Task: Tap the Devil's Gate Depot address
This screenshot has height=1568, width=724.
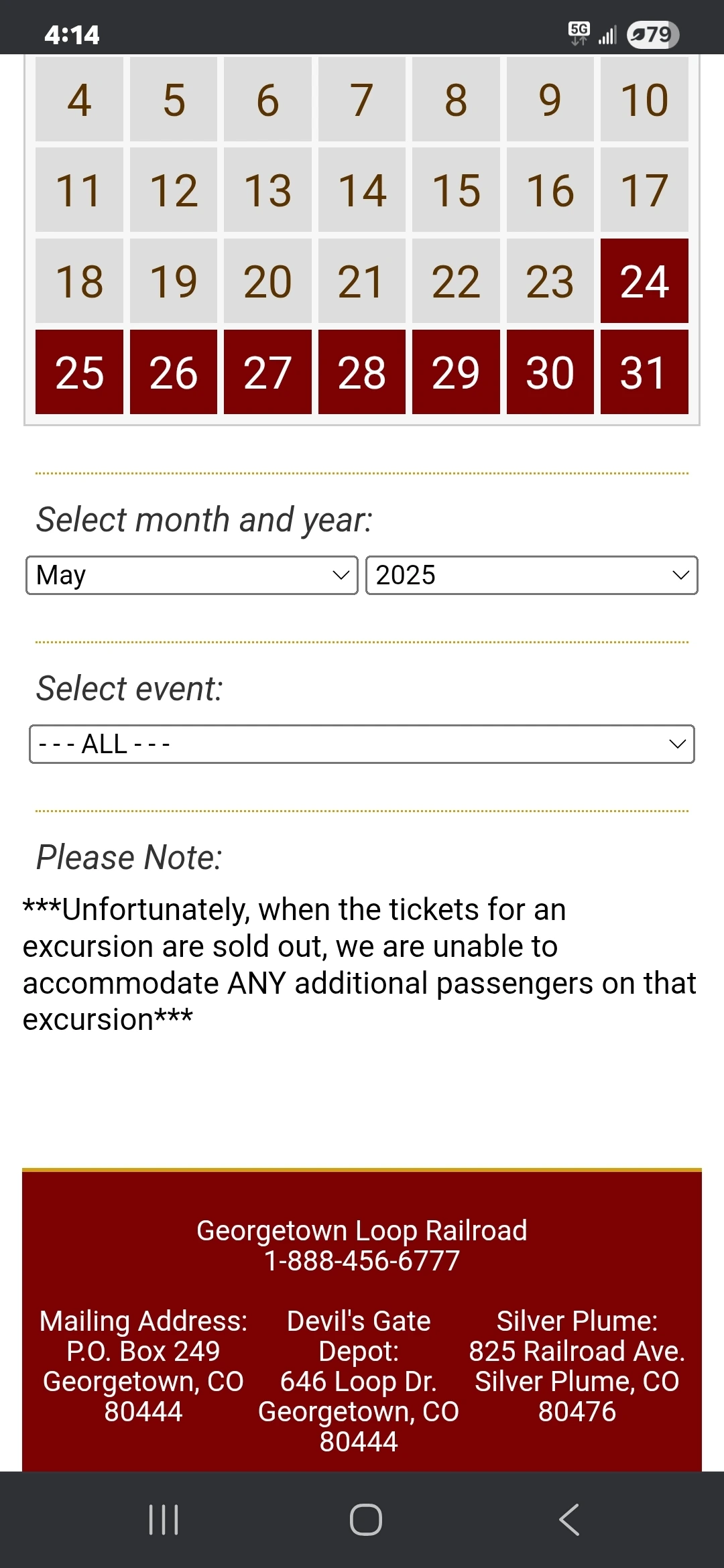Action: click(x=359, y=1381)
